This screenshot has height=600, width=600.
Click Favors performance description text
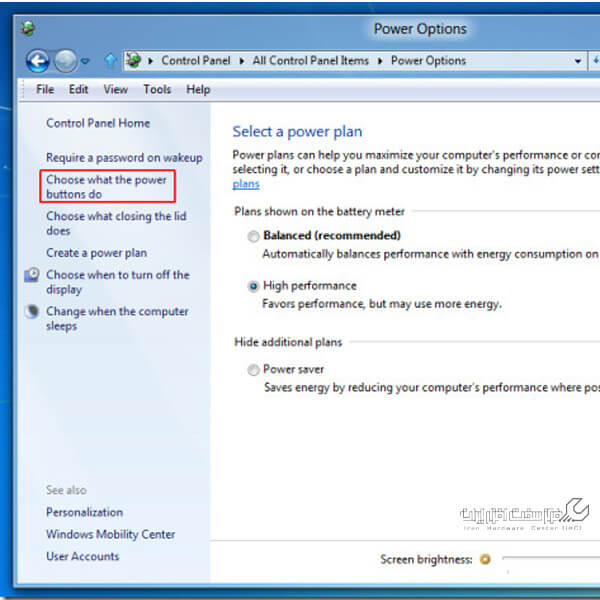point(382,304)
